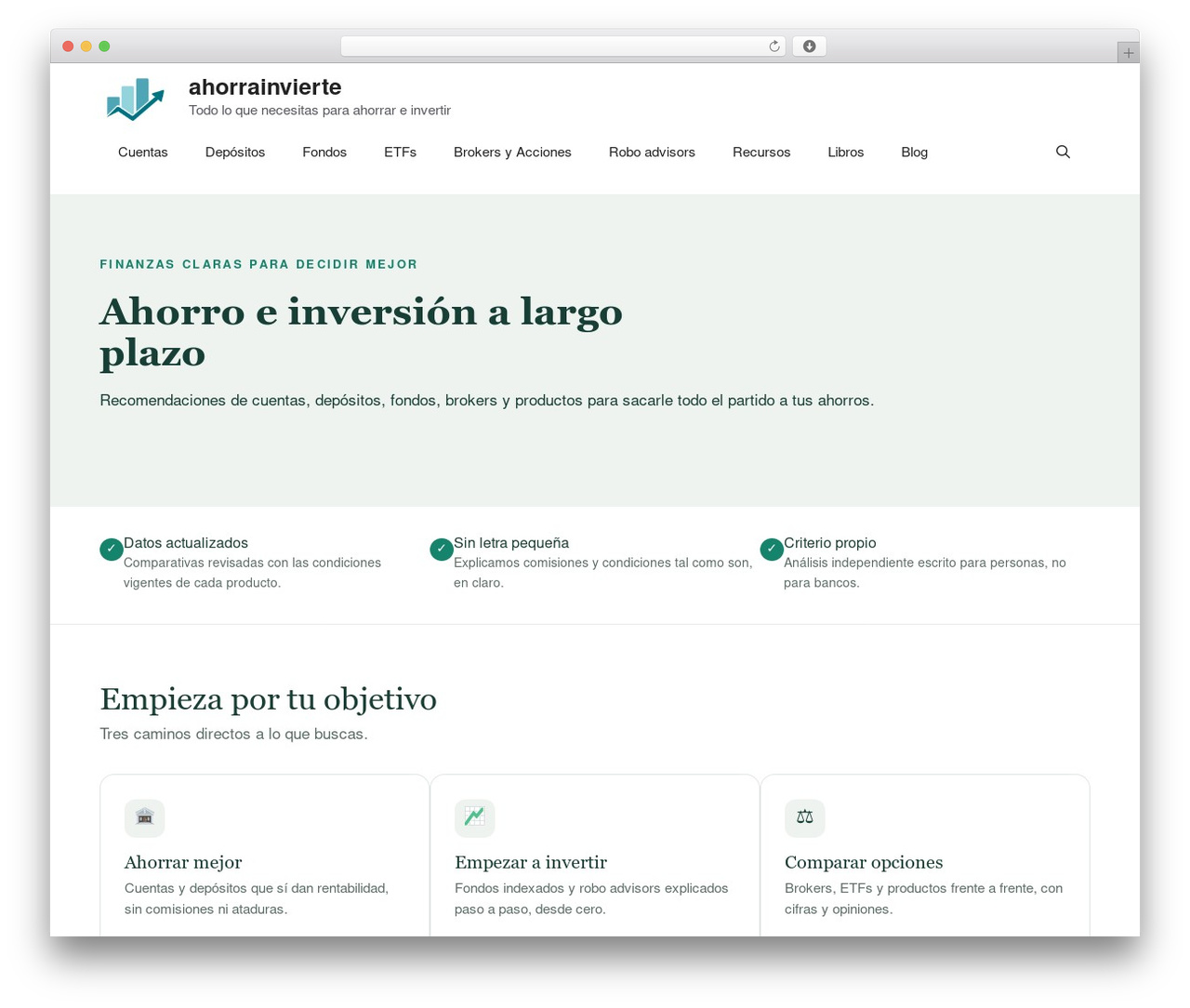Viewport: 1190px width, 1008px height.
Task: Open the Comparar opciones card title
Action: [x=864, y=862]
